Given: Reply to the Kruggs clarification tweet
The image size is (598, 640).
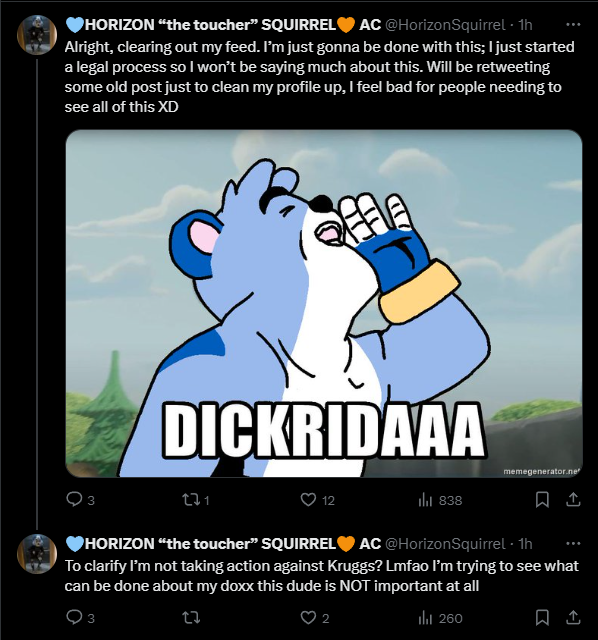Looking at the screenshot, I should (x=80, y=618).
